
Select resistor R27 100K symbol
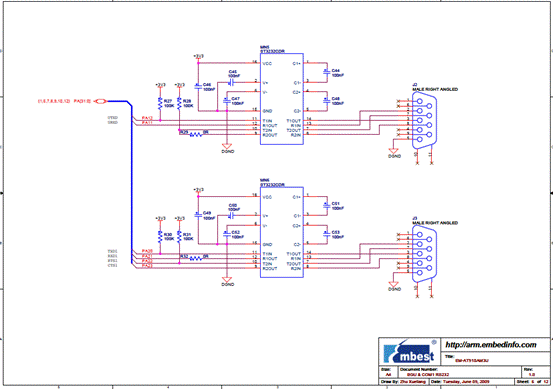160,104
